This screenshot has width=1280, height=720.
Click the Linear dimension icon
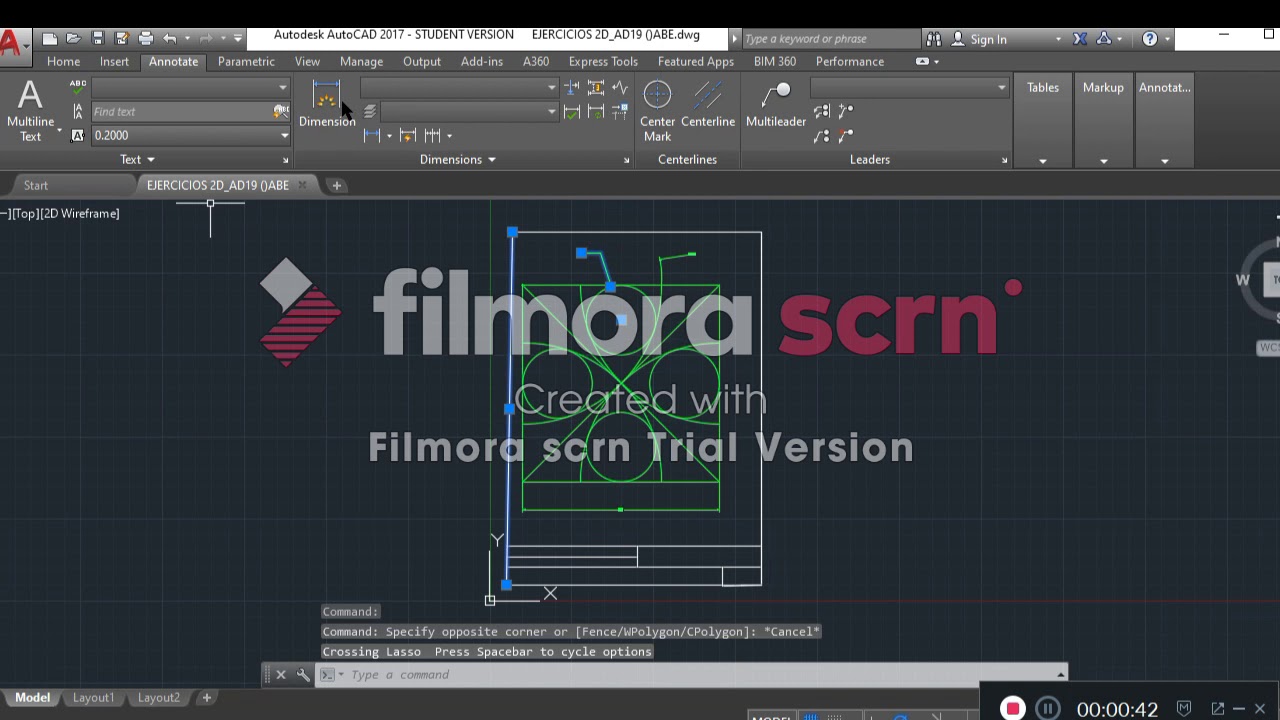tap(372, 135)
